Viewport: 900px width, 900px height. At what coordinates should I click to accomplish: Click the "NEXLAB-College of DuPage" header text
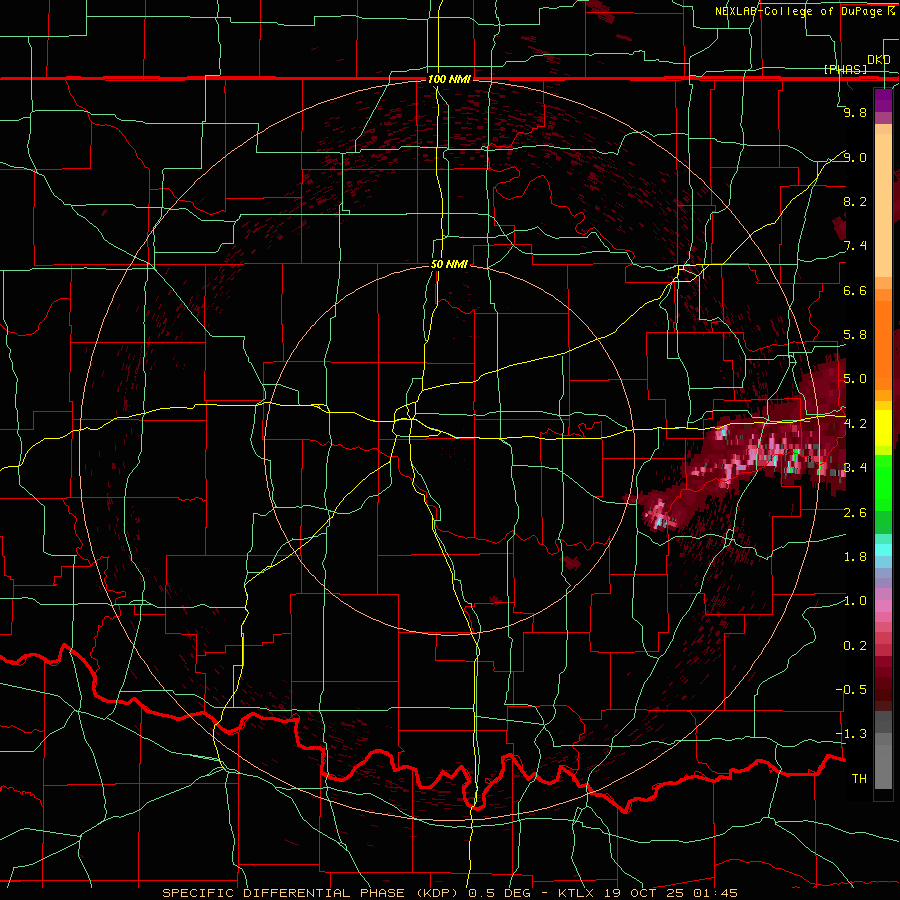(x=801, y=11)
